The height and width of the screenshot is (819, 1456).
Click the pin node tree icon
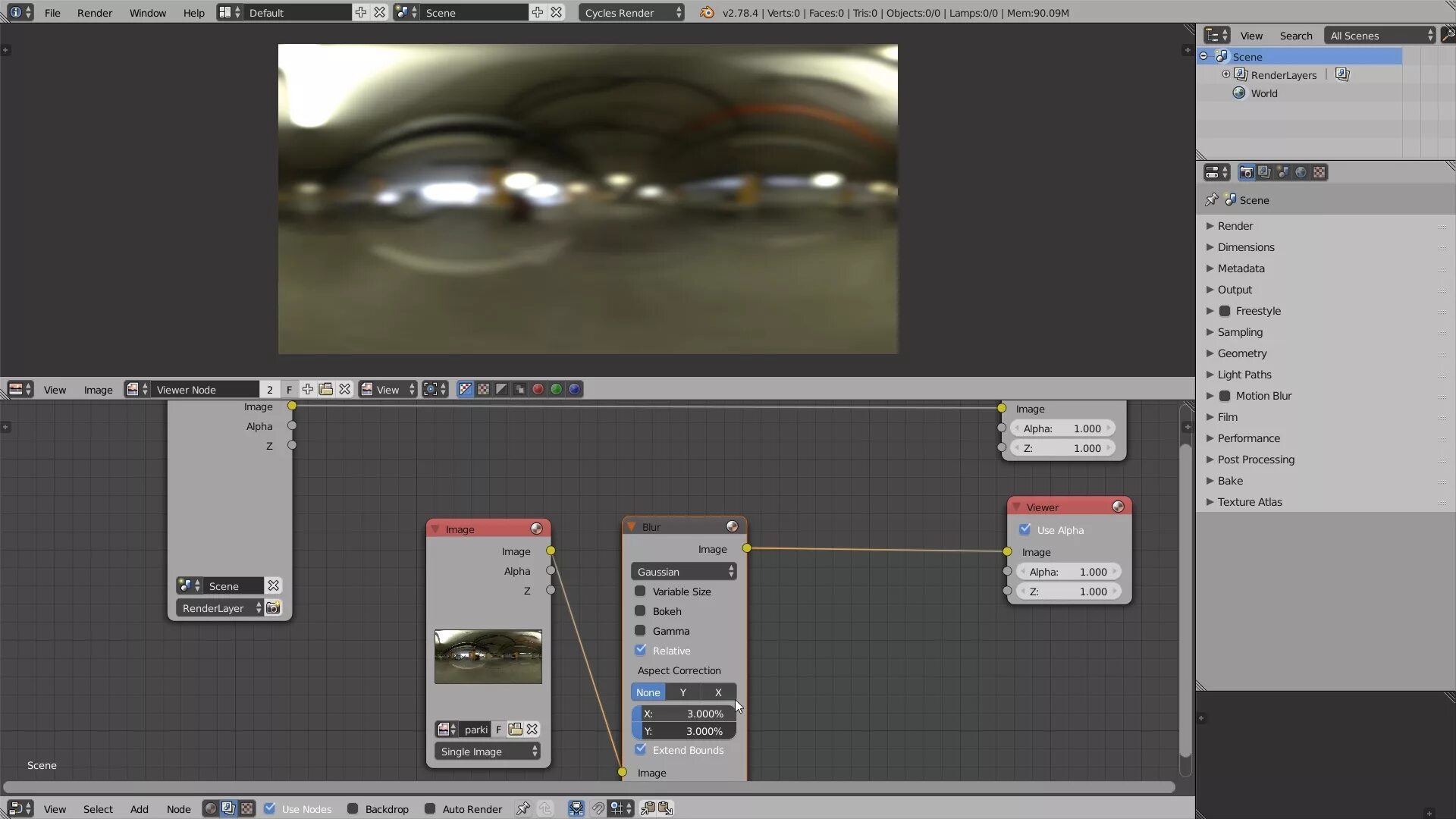click(522, 808)
